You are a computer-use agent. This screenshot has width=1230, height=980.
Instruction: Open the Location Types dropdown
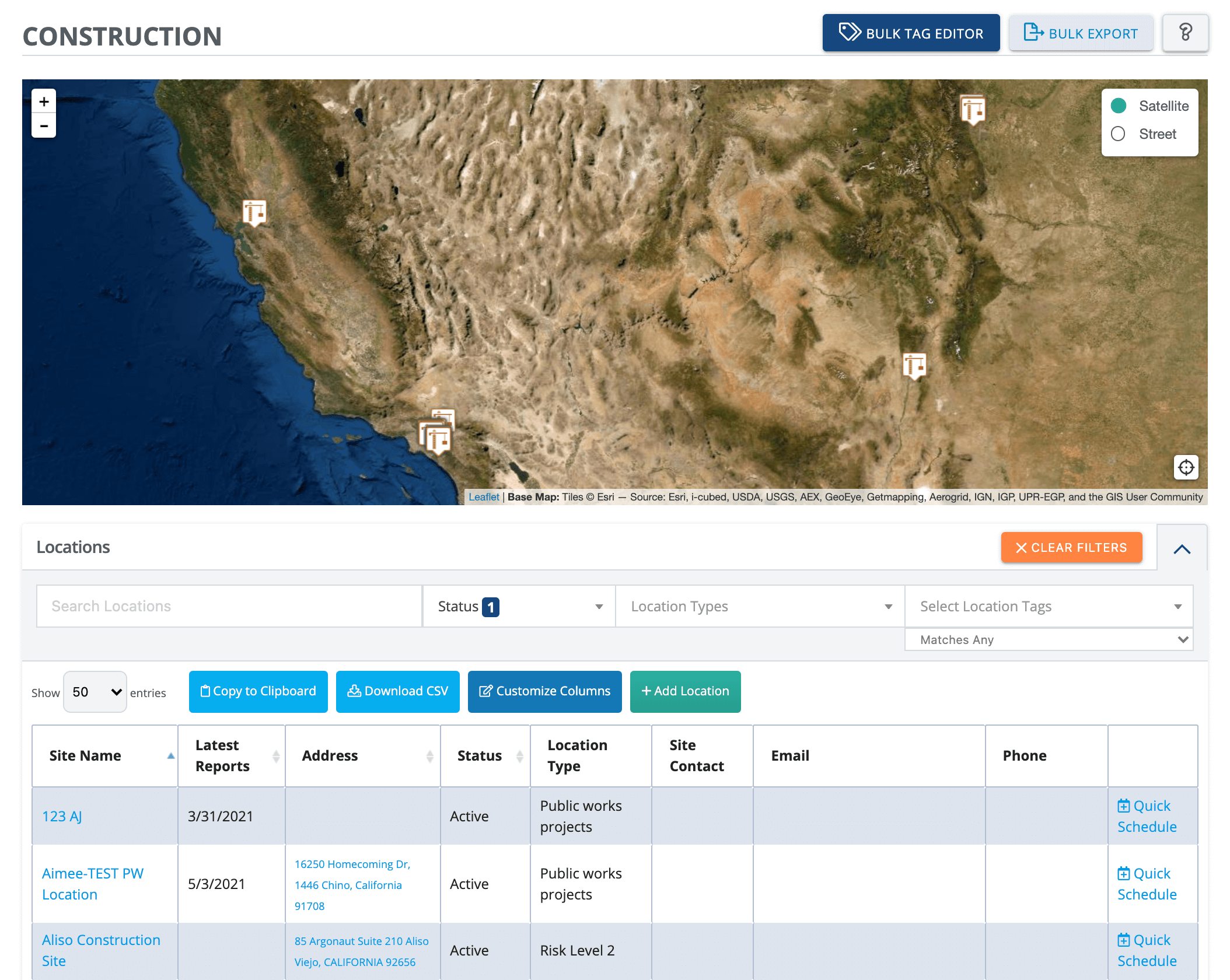tap(760, 606)
